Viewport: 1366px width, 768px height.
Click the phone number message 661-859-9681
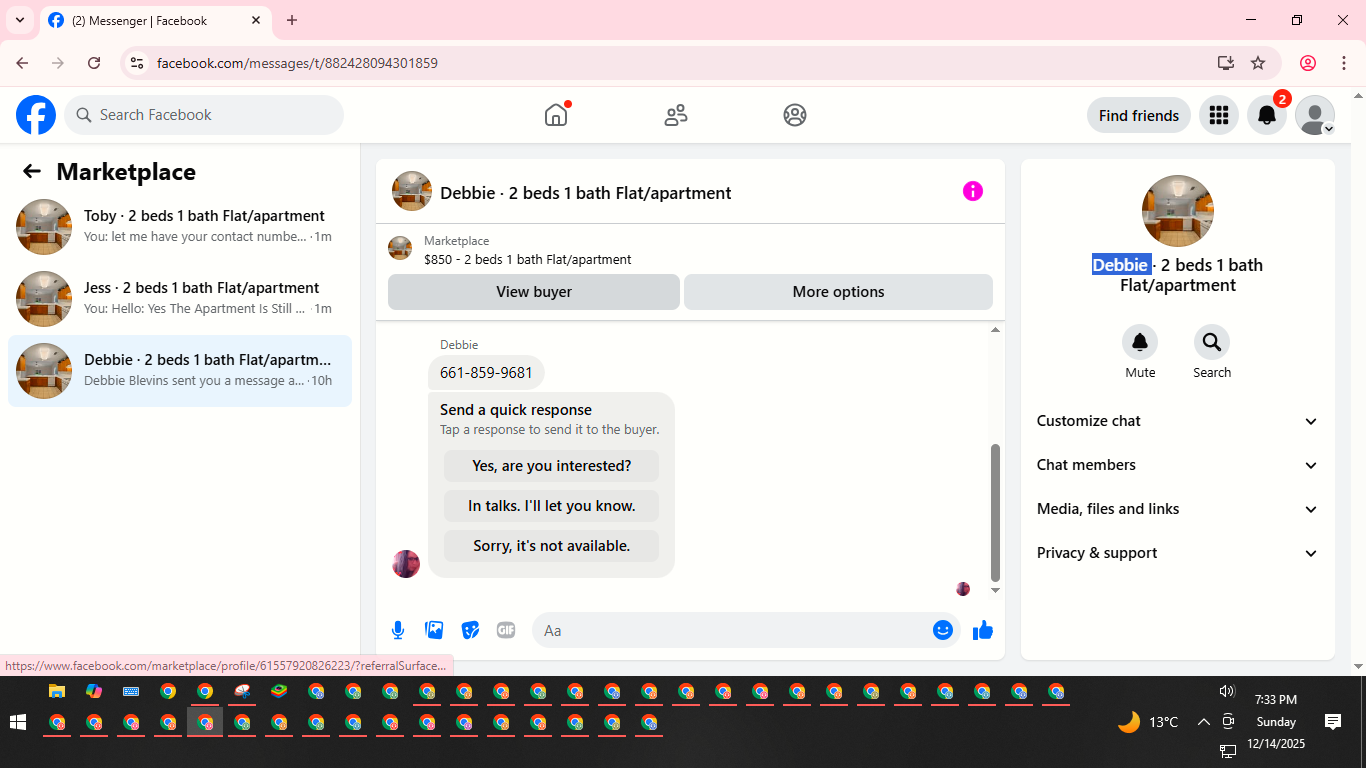coord(486,373)
